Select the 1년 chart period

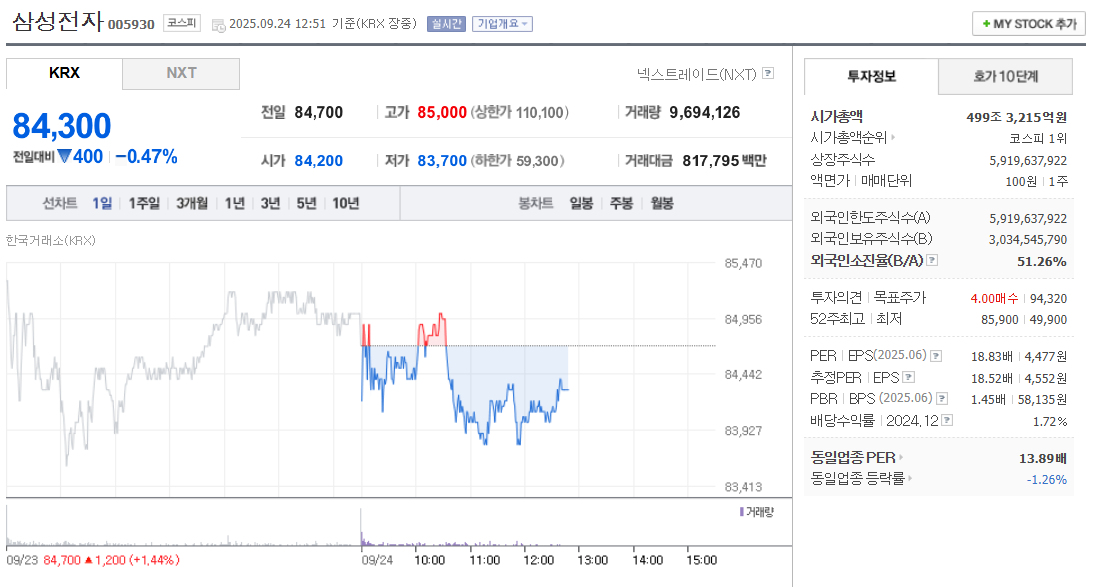[234, 203]
